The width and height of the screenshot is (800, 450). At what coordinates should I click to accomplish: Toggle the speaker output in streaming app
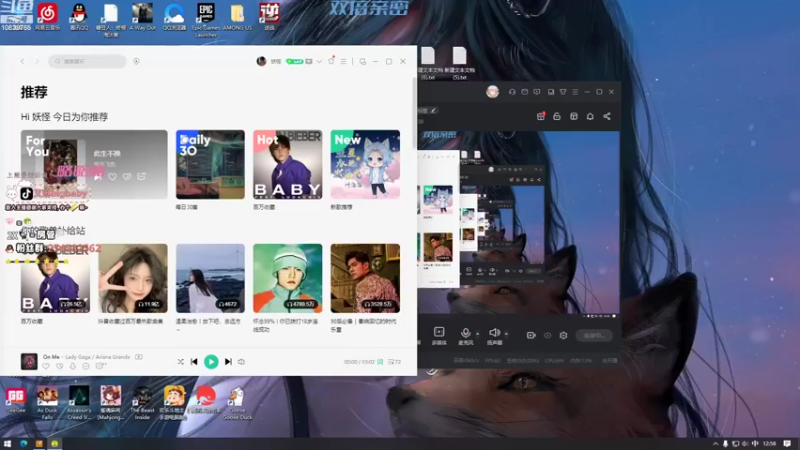[x=494, y=336]
